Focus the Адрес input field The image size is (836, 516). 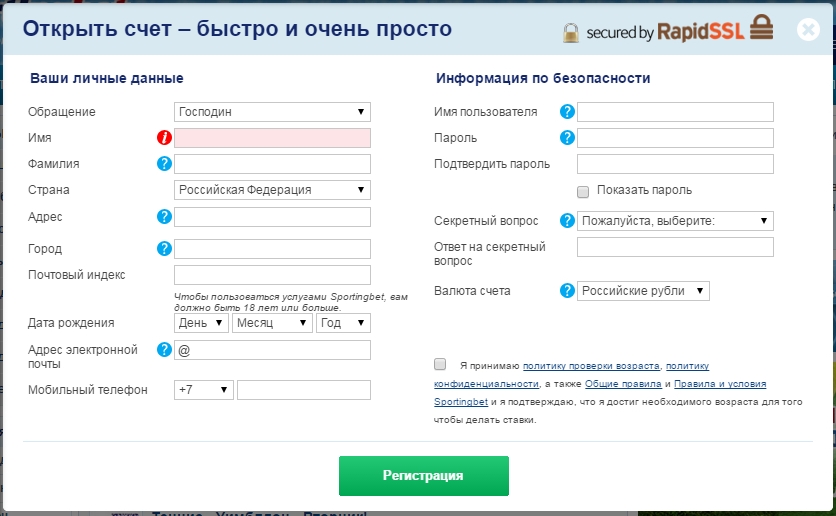272,217
